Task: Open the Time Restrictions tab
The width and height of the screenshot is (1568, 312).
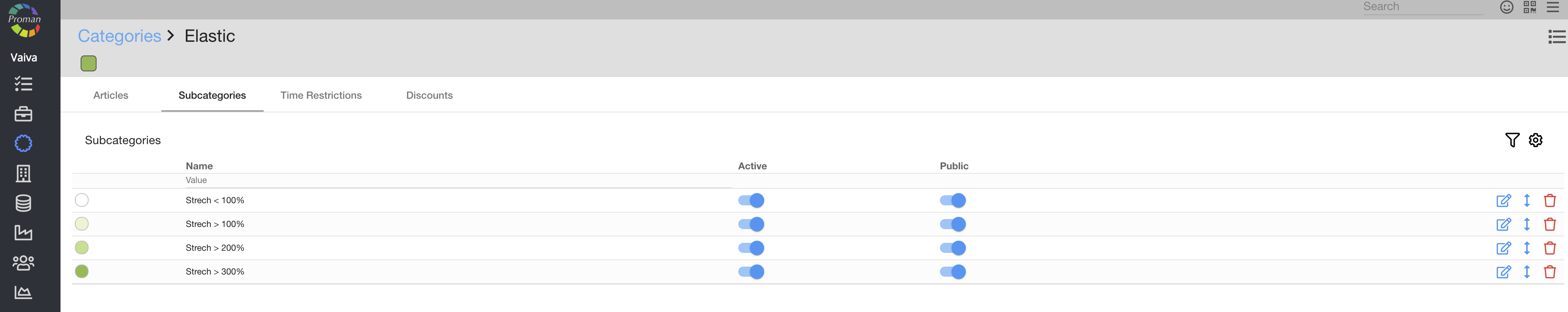Action: point(321,95)
